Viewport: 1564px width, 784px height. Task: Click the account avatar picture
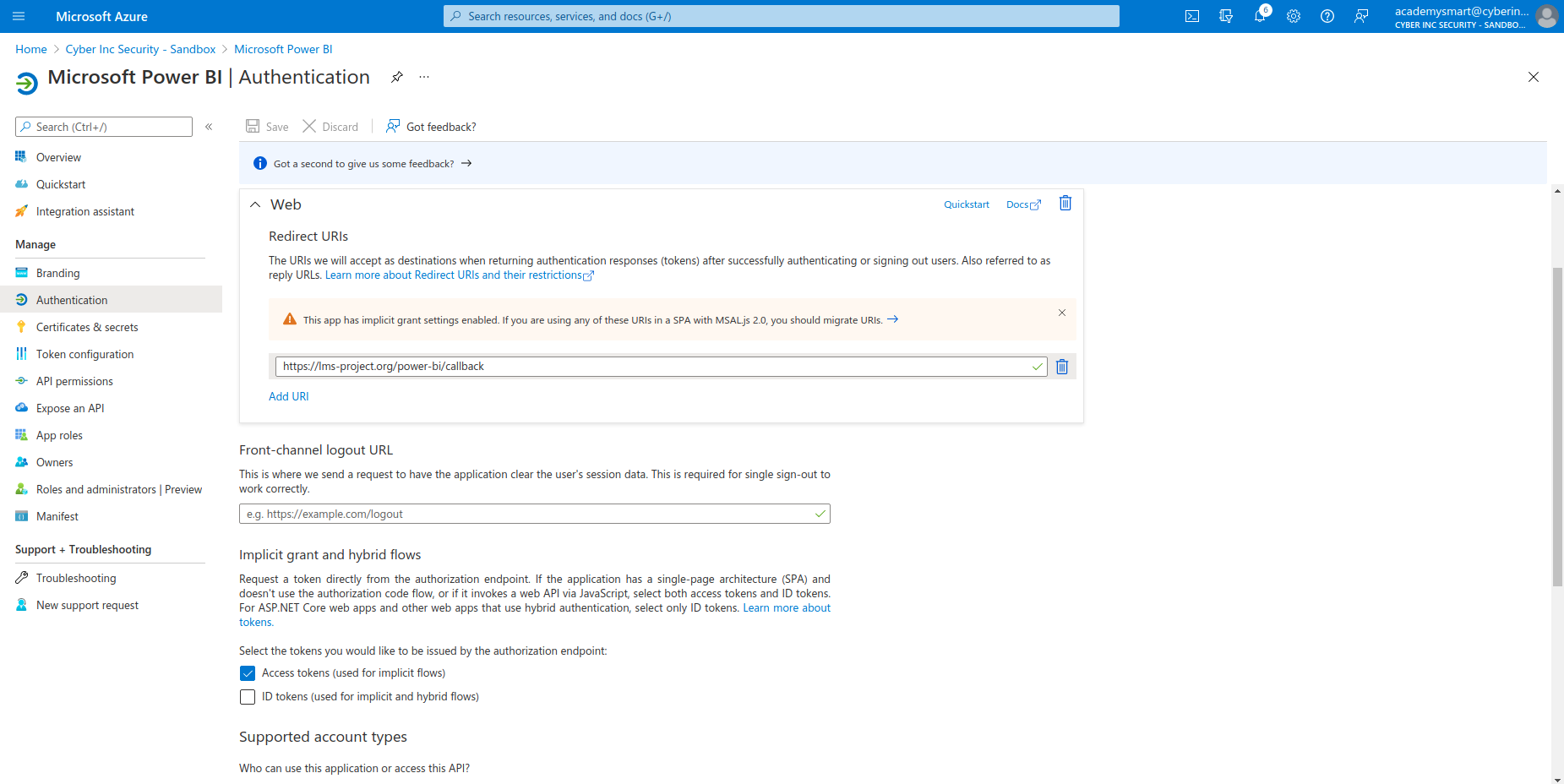click(1547, 16)
